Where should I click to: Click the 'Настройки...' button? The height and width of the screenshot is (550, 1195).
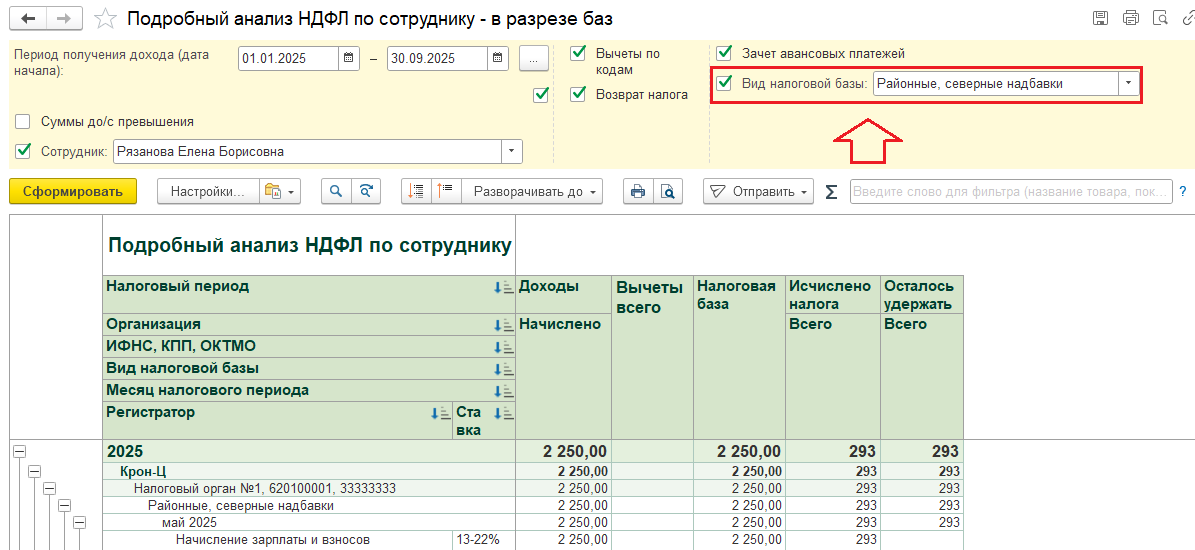click(x=206, y=192)
